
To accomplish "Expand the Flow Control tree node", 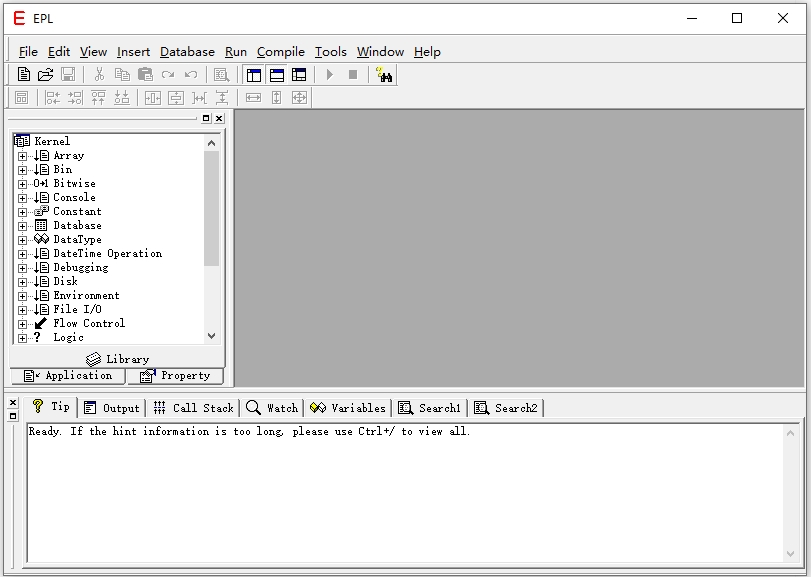I will tap(22, 324).
